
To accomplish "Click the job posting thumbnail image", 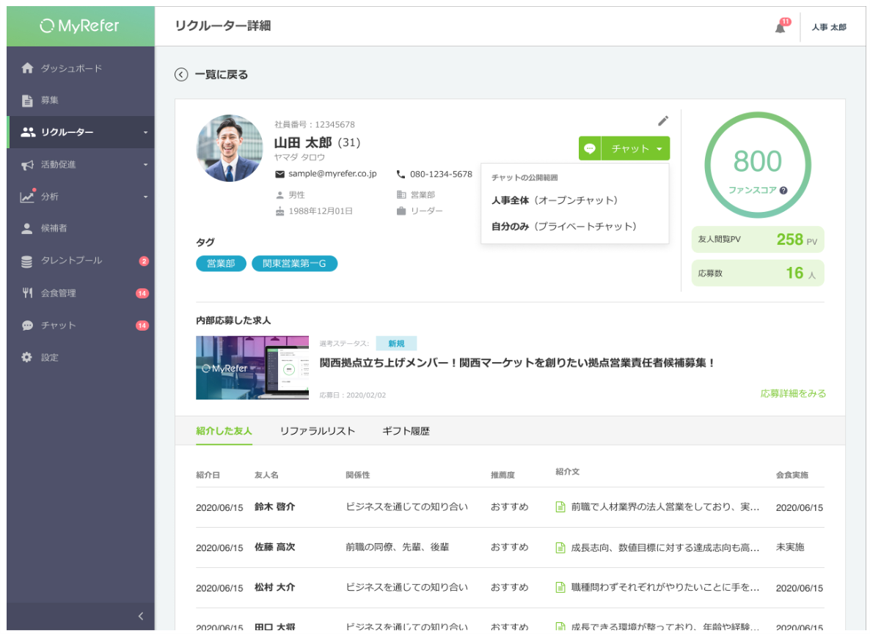I will tap(252, 368).
